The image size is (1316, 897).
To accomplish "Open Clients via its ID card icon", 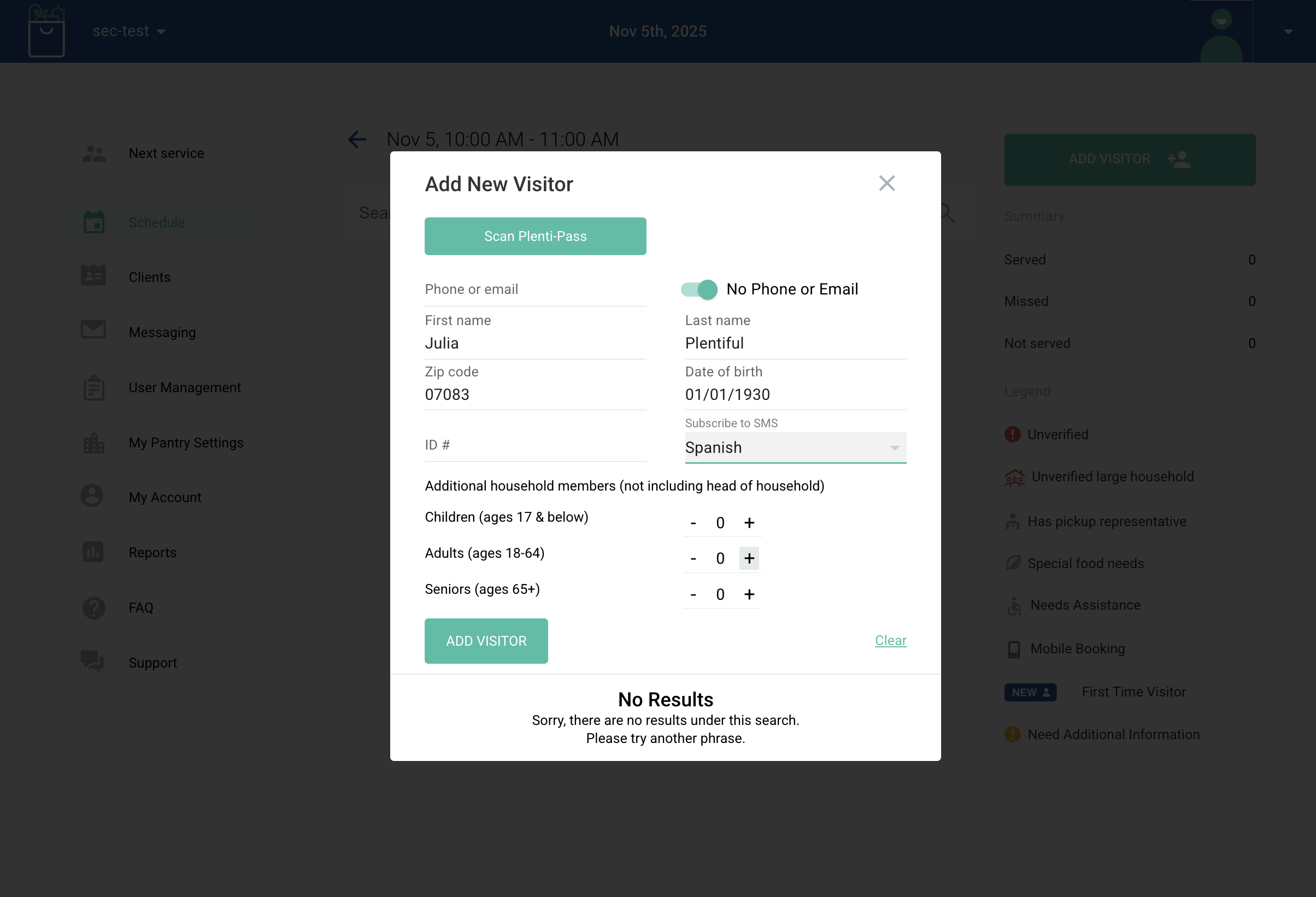I will click(x=93, y=276).
